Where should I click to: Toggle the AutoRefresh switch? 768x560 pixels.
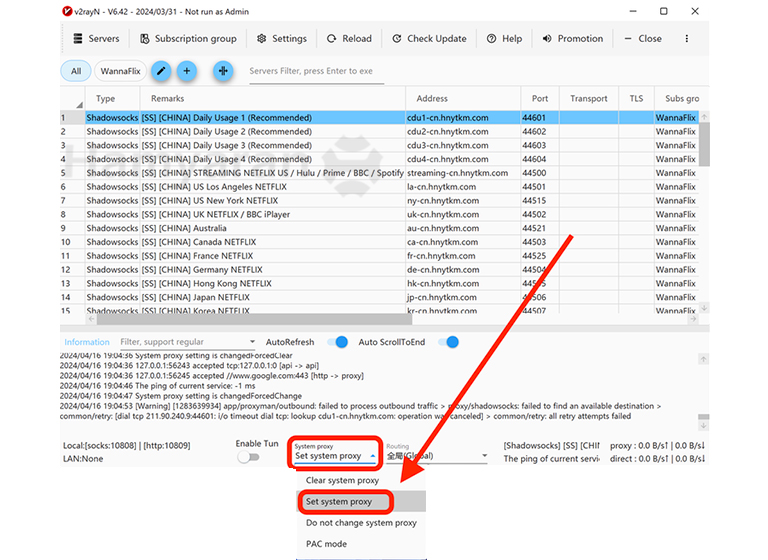(x=339, y=342)
